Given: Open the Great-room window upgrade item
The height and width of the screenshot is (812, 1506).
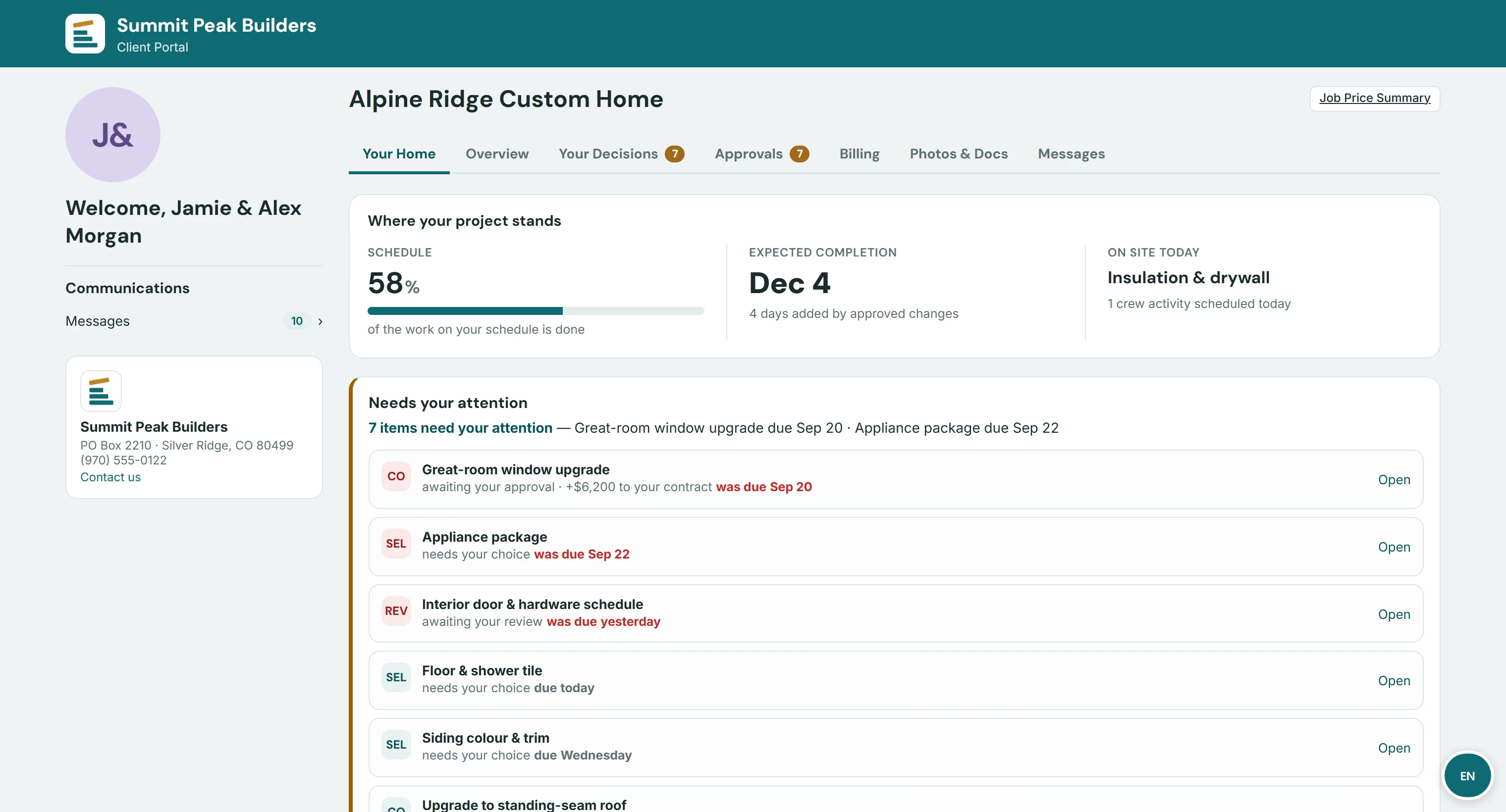Looking at the screenshot, I should click(x=1394, y=480).
